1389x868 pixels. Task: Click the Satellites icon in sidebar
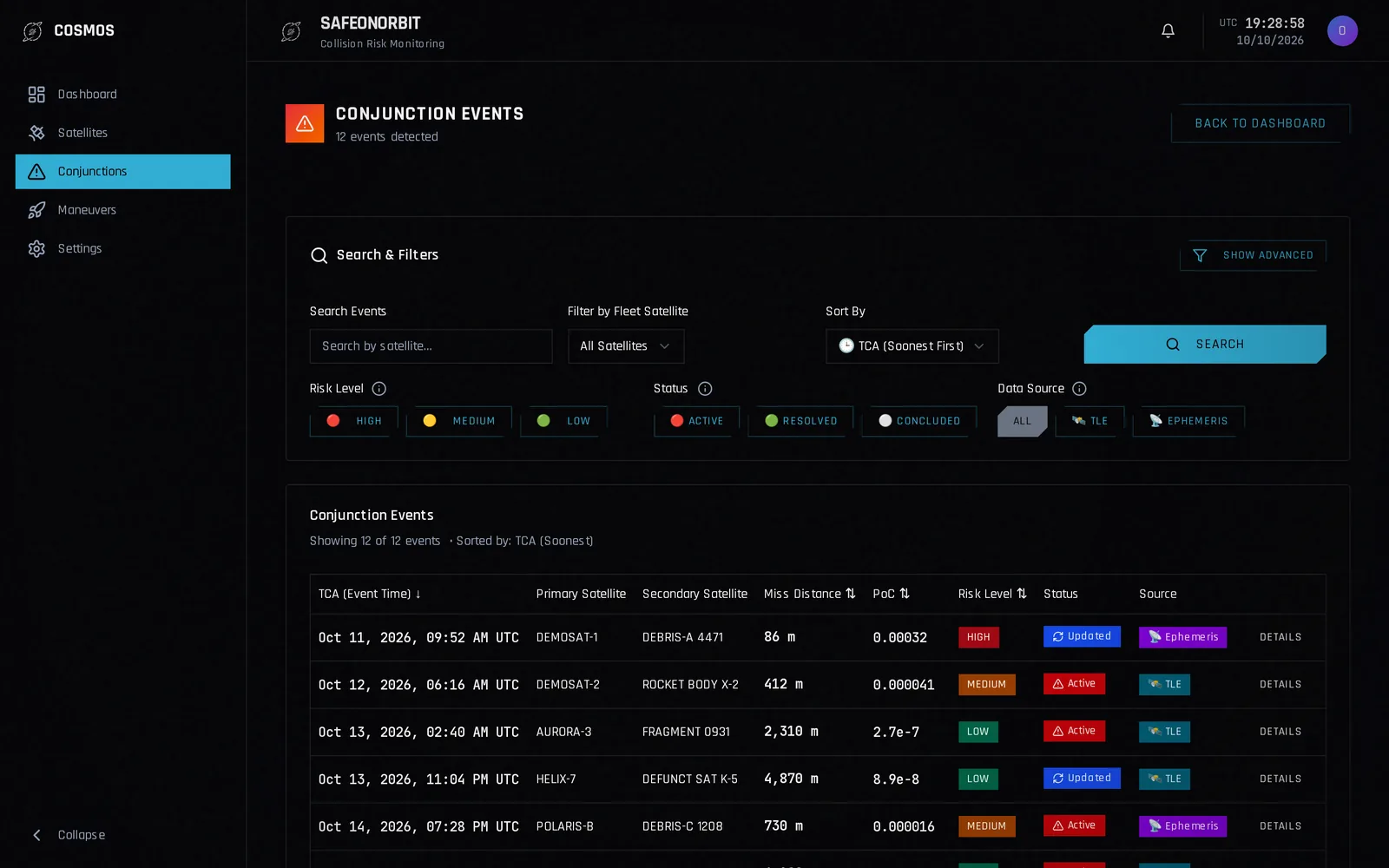[36, 133]
